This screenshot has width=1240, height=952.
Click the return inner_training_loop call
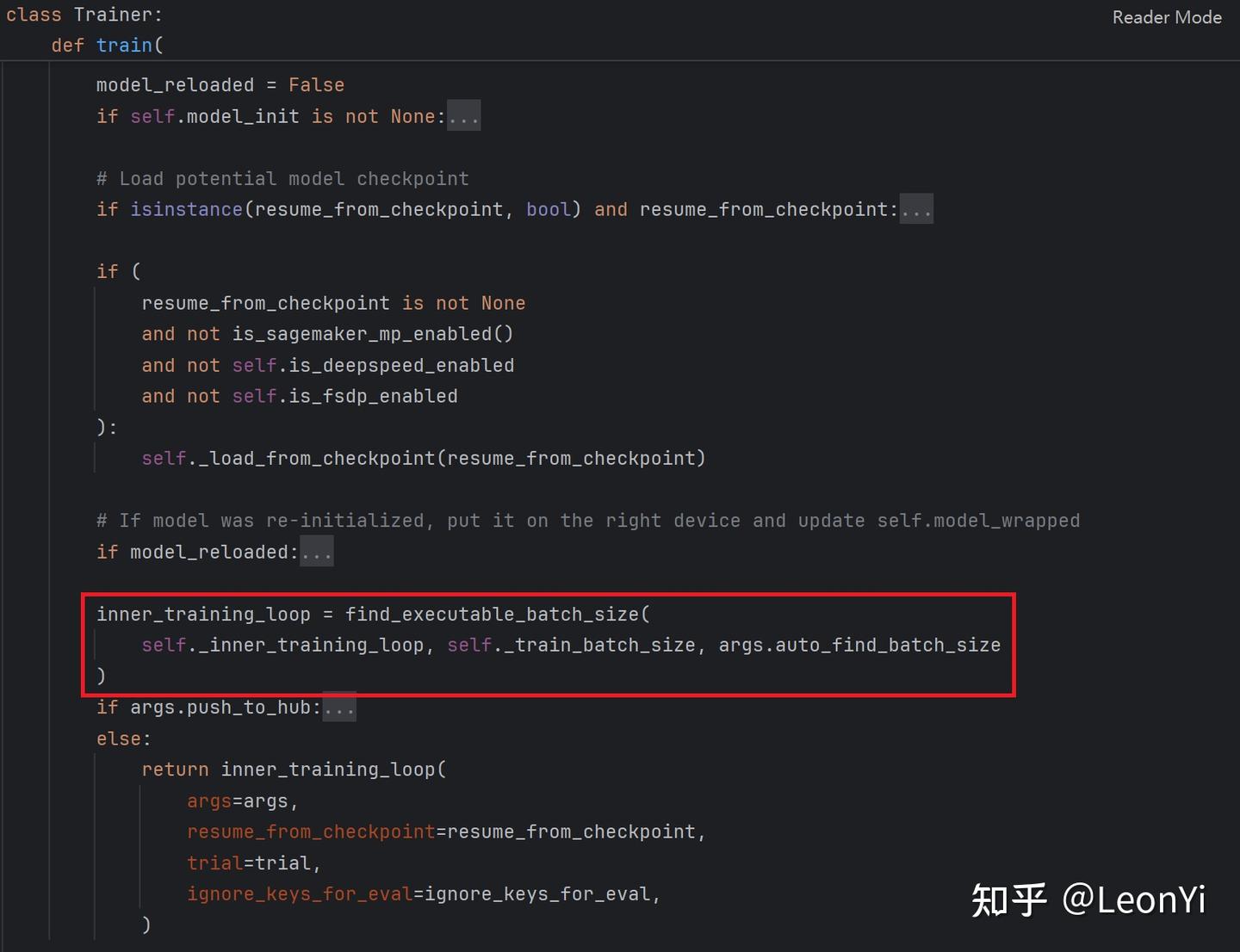coord(294,770)
